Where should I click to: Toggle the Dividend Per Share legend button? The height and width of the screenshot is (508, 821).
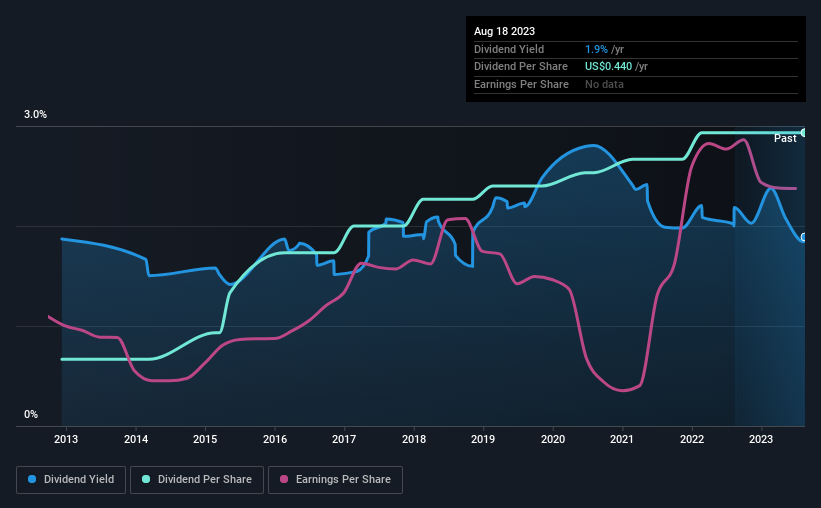tap(197, 480)
